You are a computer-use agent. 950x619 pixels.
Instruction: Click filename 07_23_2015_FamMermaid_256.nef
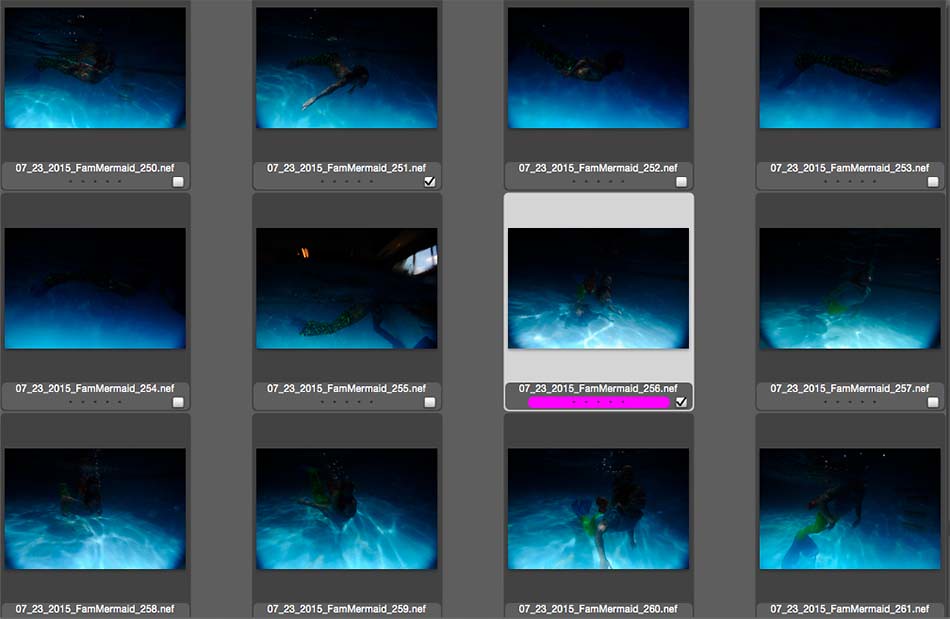click(x=598, y=388)
